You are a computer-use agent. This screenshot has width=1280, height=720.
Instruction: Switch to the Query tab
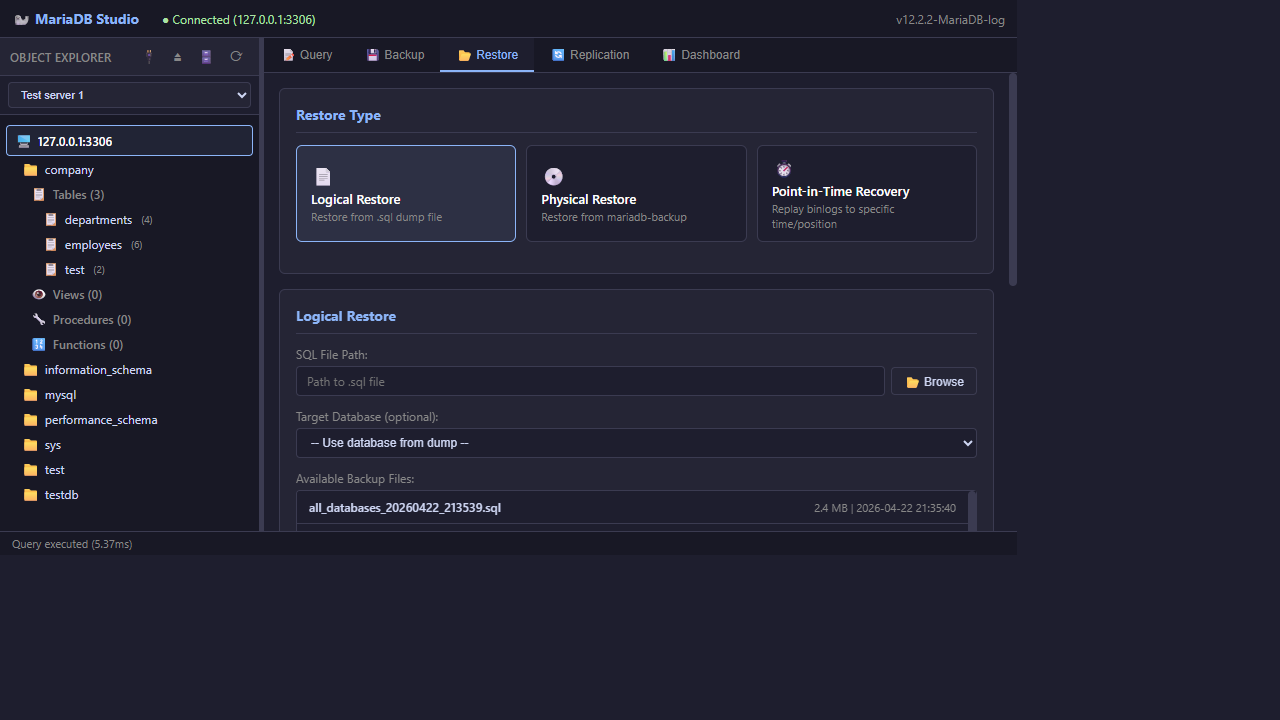[x=307, y=55]
